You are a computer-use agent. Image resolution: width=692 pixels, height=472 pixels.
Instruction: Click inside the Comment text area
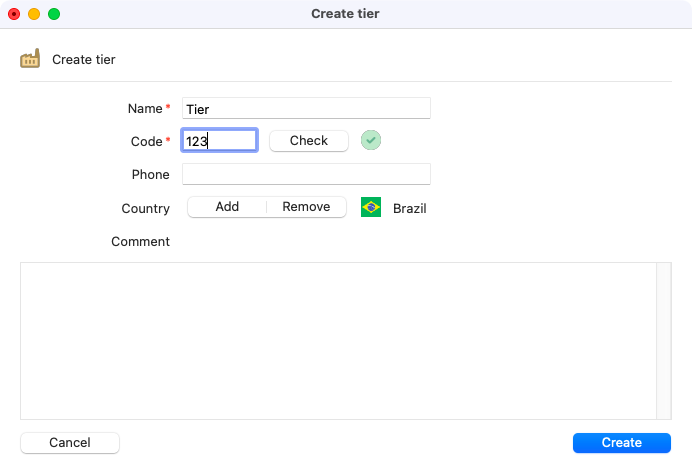tap(338, 341)
